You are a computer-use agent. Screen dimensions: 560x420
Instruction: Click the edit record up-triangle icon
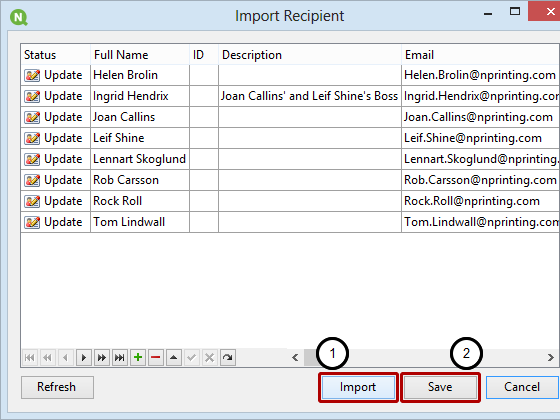[x=174, y=358]
